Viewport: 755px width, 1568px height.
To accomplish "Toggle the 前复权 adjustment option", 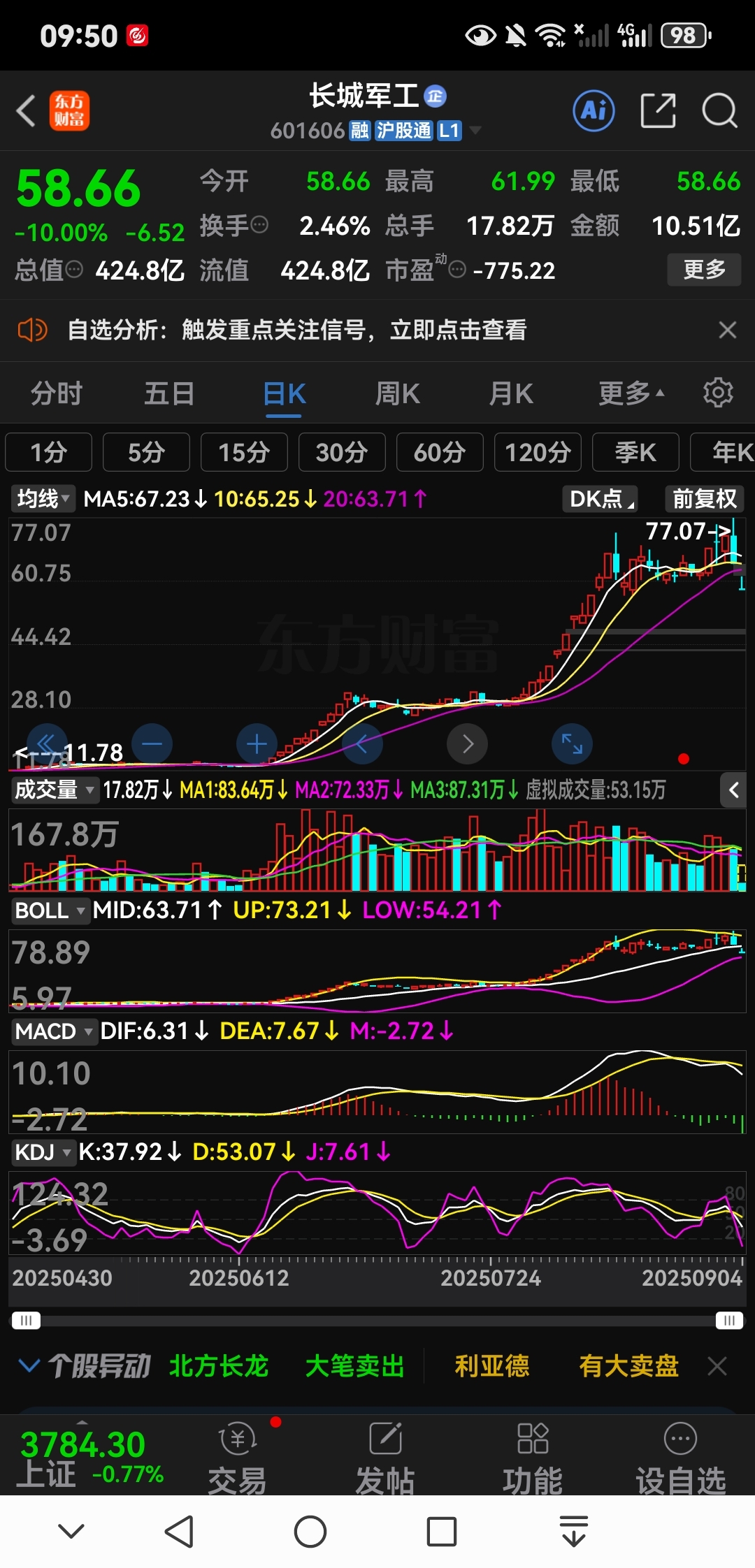I will tap(704, 499).
